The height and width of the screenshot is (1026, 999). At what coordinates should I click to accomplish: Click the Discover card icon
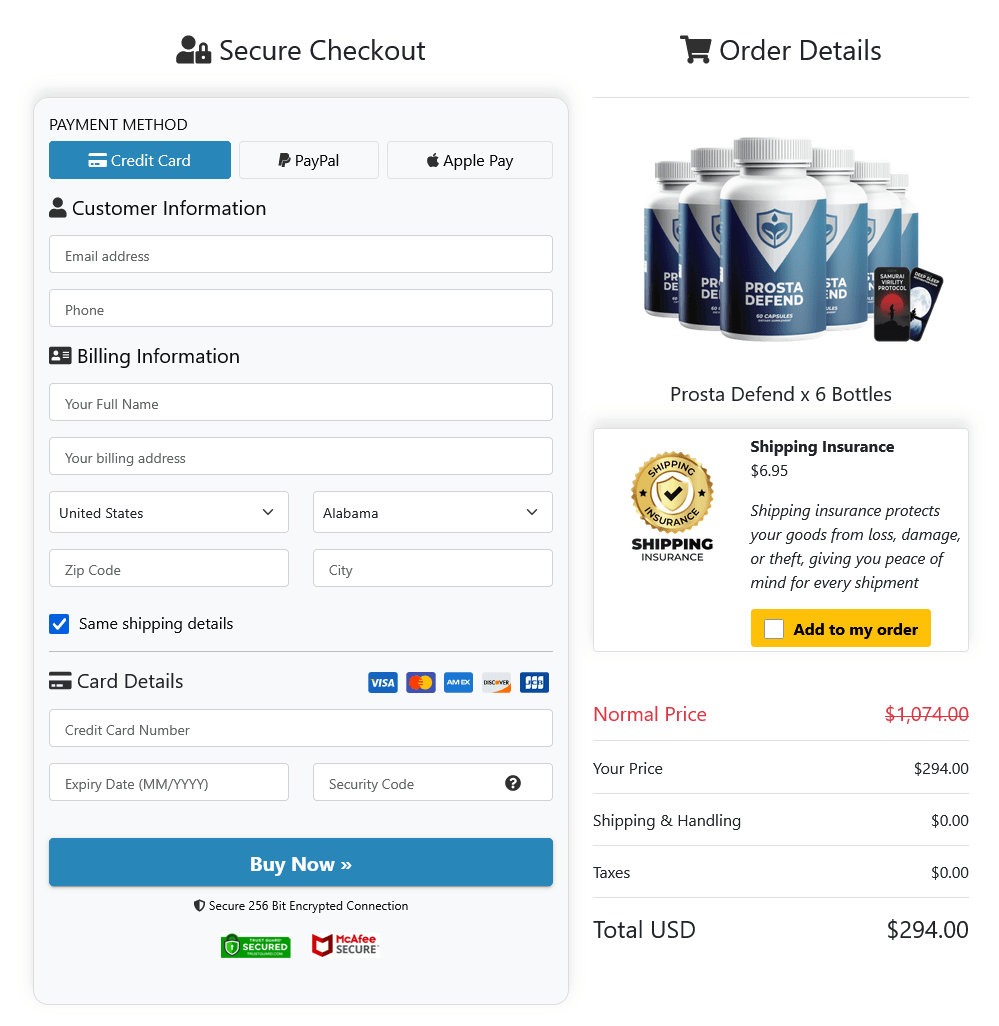[496, 682]
